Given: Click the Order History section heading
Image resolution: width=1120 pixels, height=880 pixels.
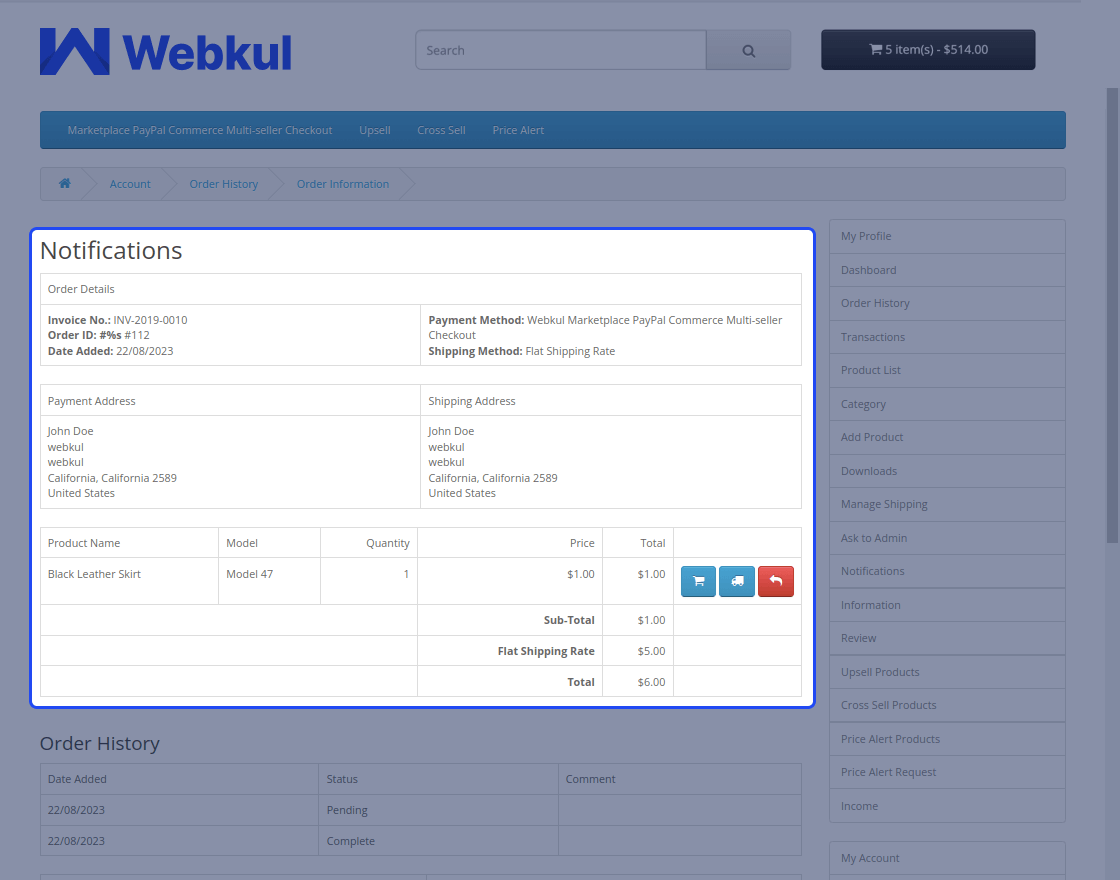Looking at the screenshot, I should [x=100, y=744].
